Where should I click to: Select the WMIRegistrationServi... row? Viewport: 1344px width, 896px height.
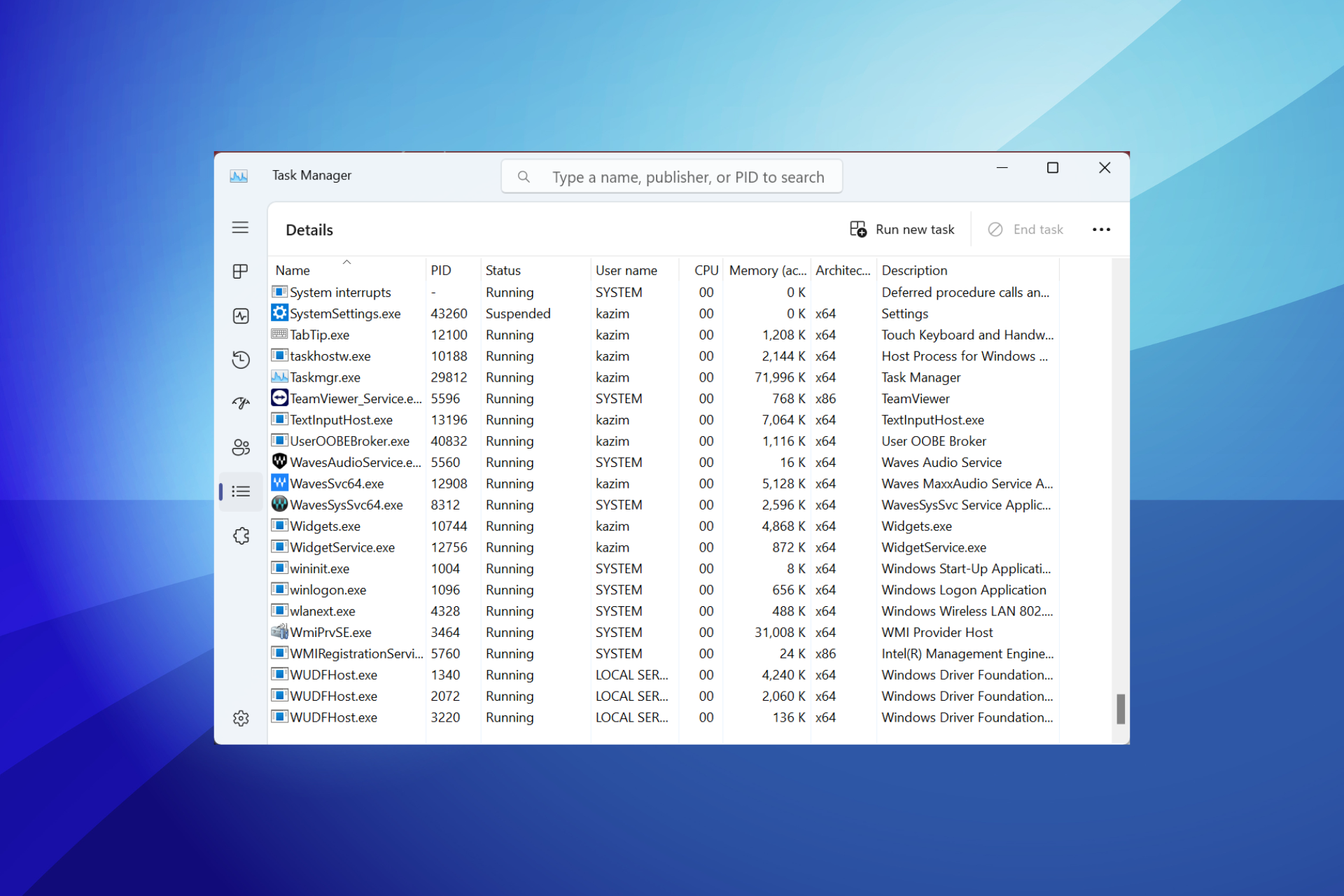click(664, 654)
